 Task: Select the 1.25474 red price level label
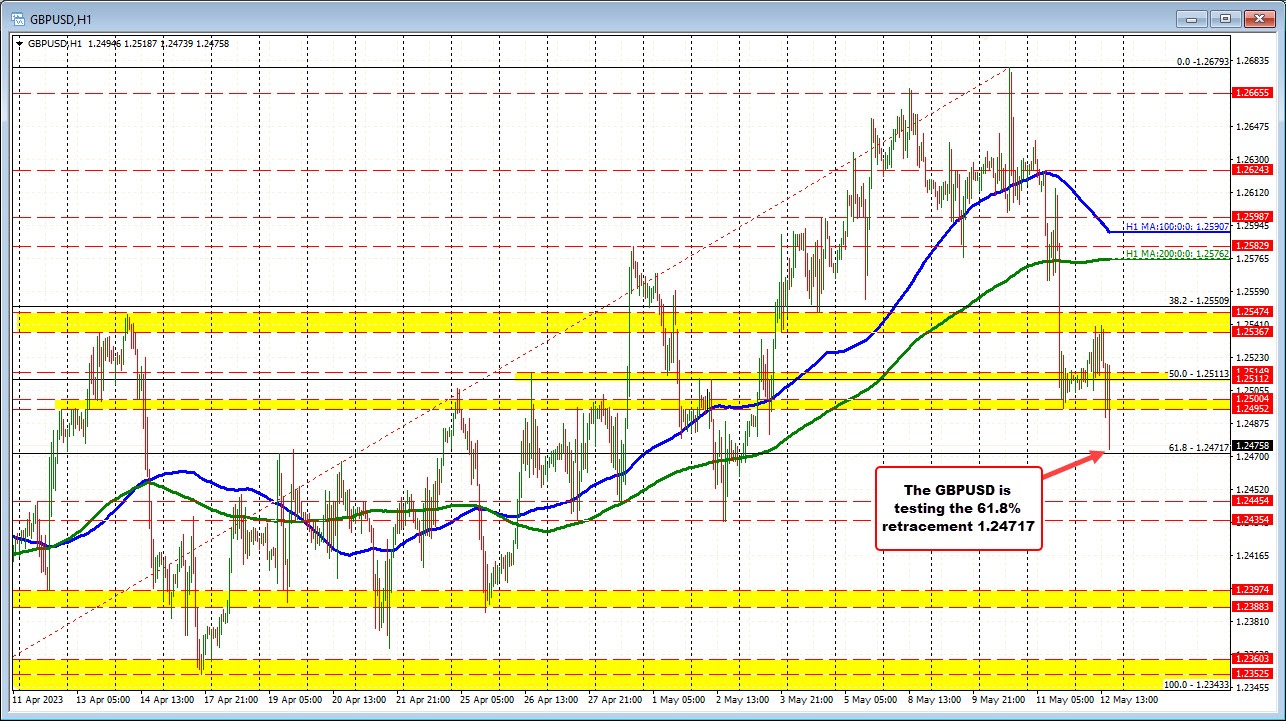1253,313
